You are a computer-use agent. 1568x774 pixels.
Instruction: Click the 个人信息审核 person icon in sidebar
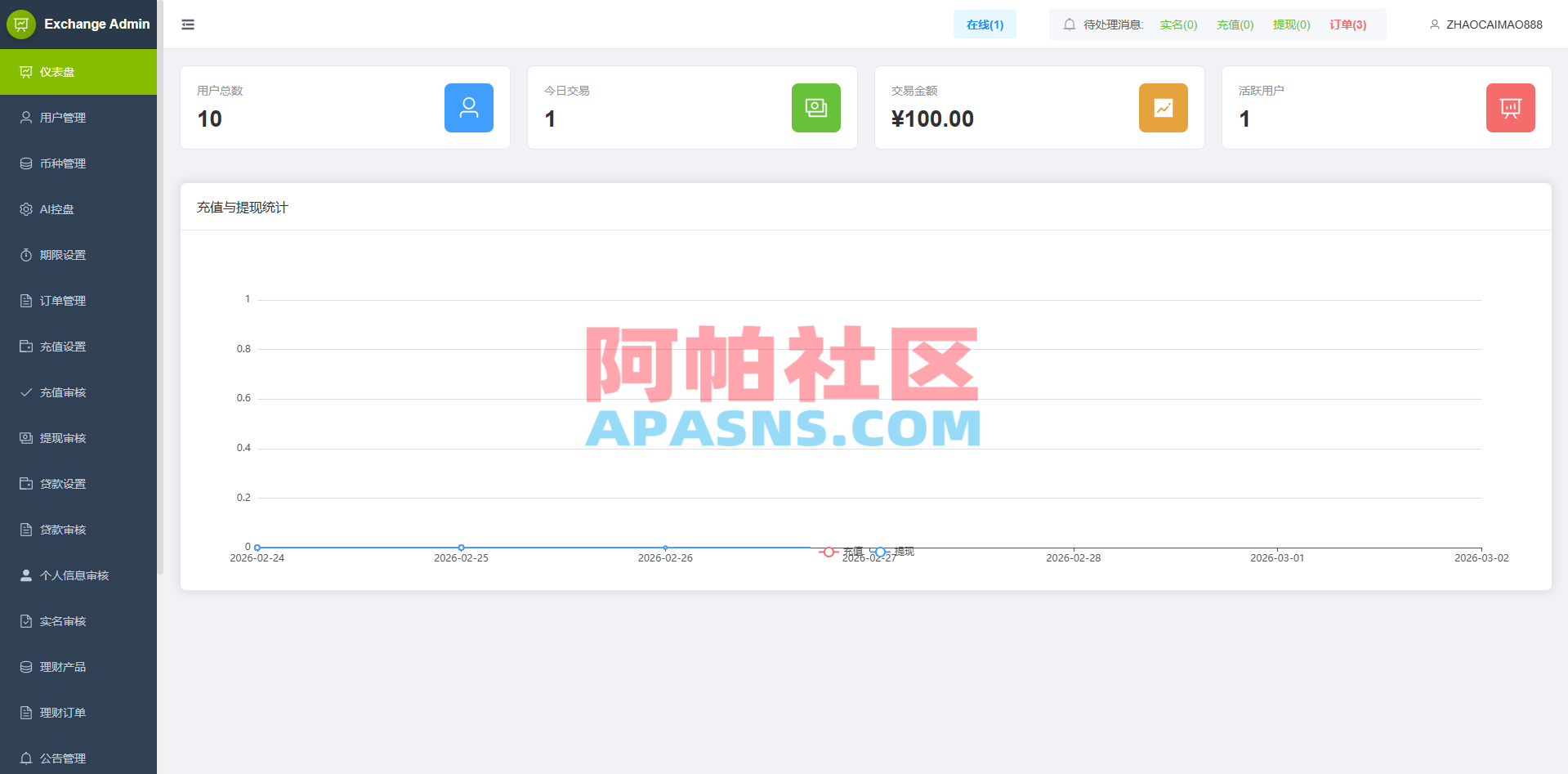[x=26, y=575]
